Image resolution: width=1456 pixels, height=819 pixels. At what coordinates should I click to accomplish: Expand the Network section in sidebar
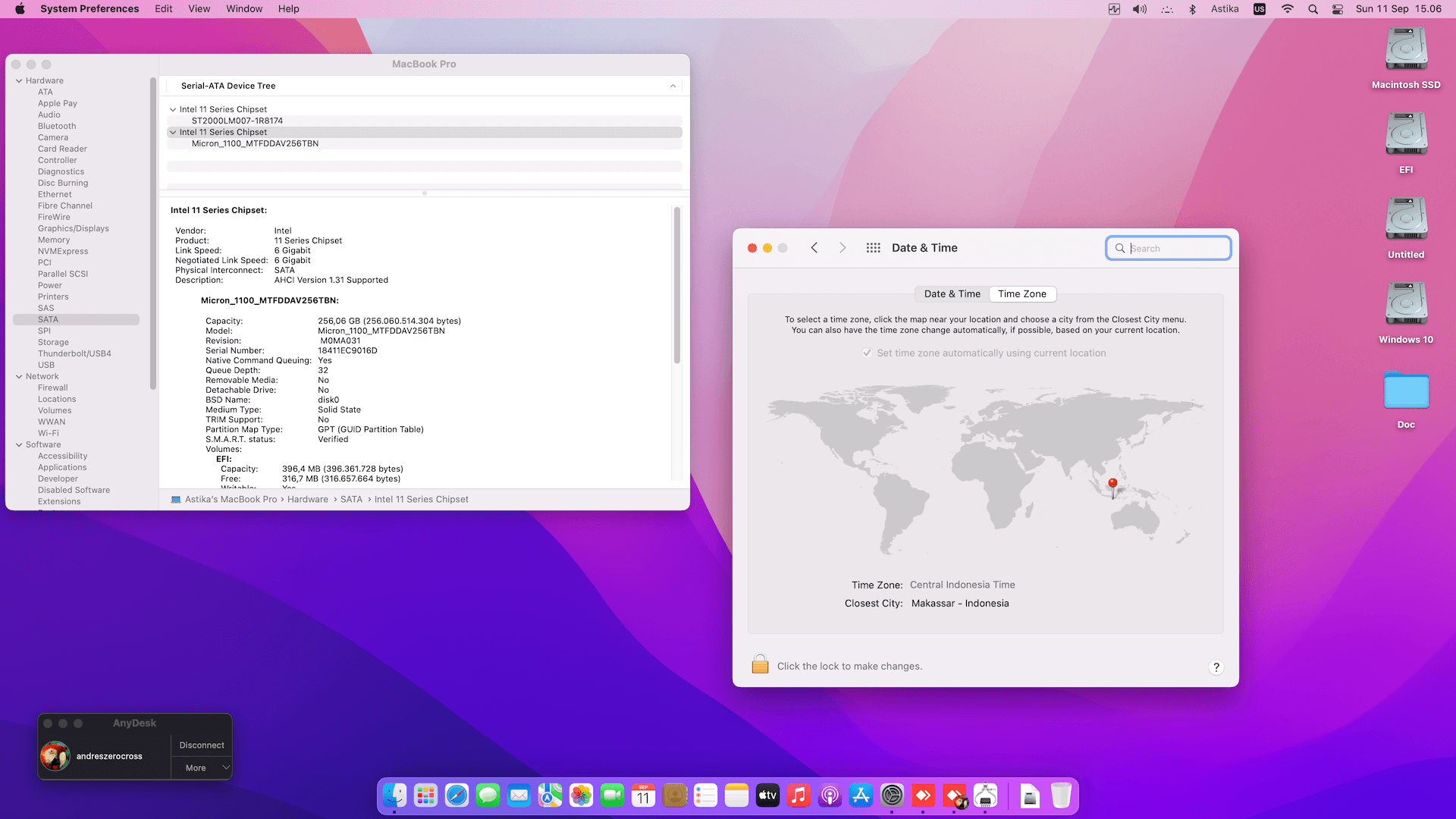pyautogui.click(x=17, y=376)
